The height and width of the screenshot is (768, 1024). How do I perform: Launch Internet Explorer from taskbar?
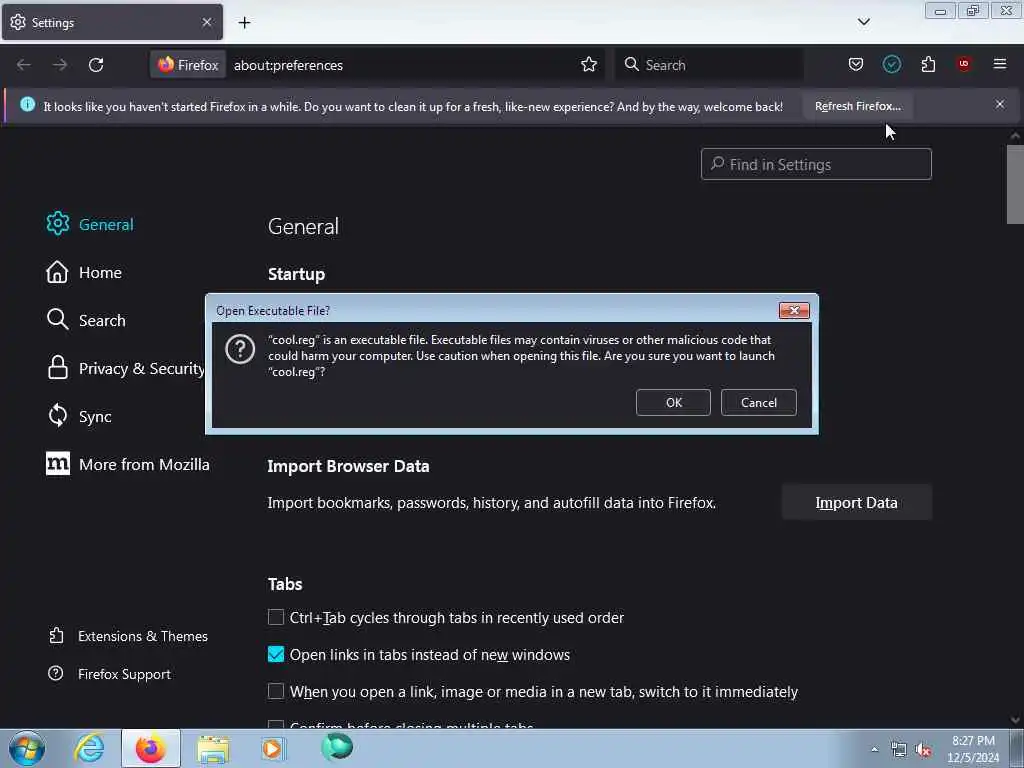point(89,748)
